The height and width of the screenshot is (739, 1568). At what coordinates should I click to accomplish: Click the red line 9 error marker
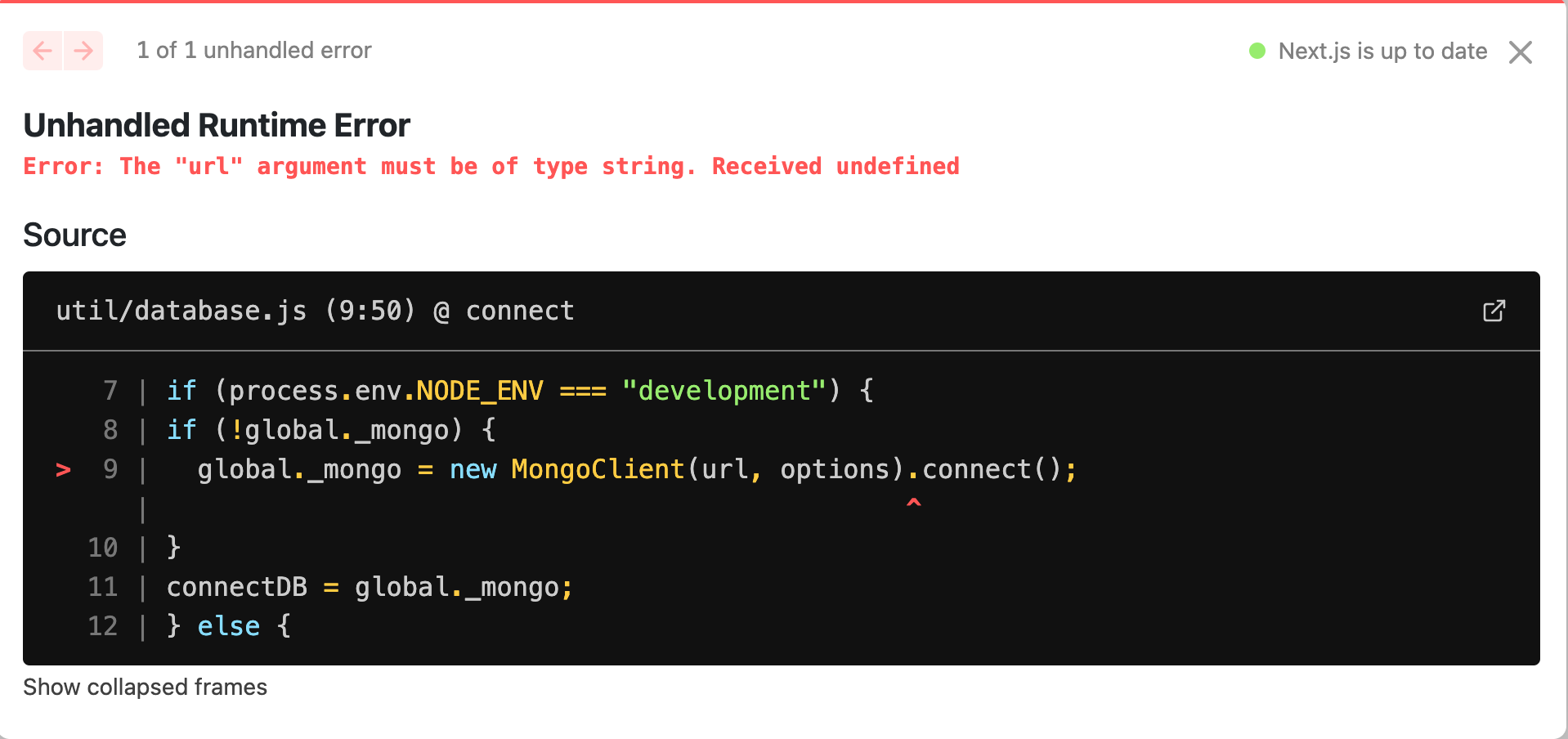click(x=63, y=470)
